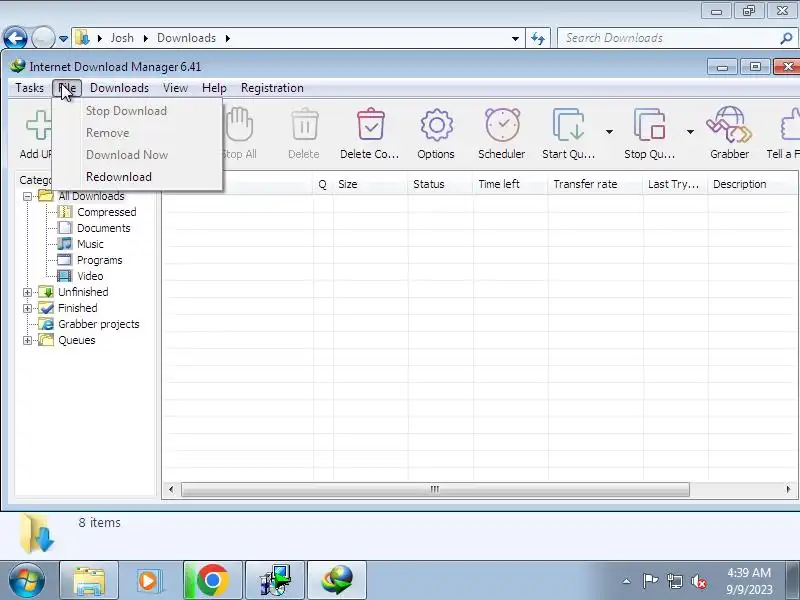Click the Delete Completed toolbar icon
The height and width of the screenshot is (600, 800).
coord(371,124)
